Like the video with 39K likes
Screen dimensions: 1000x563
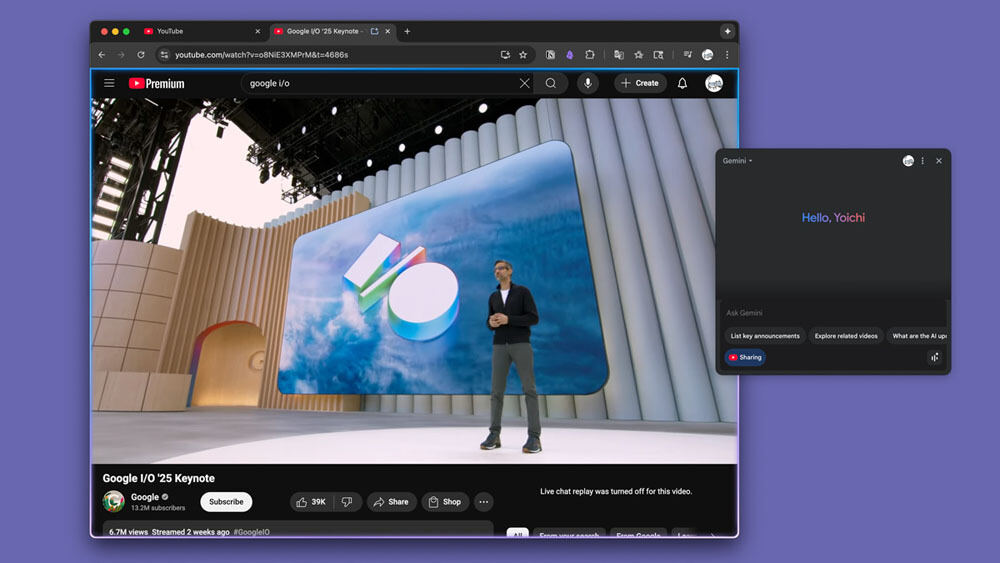(x=311, y=502)
